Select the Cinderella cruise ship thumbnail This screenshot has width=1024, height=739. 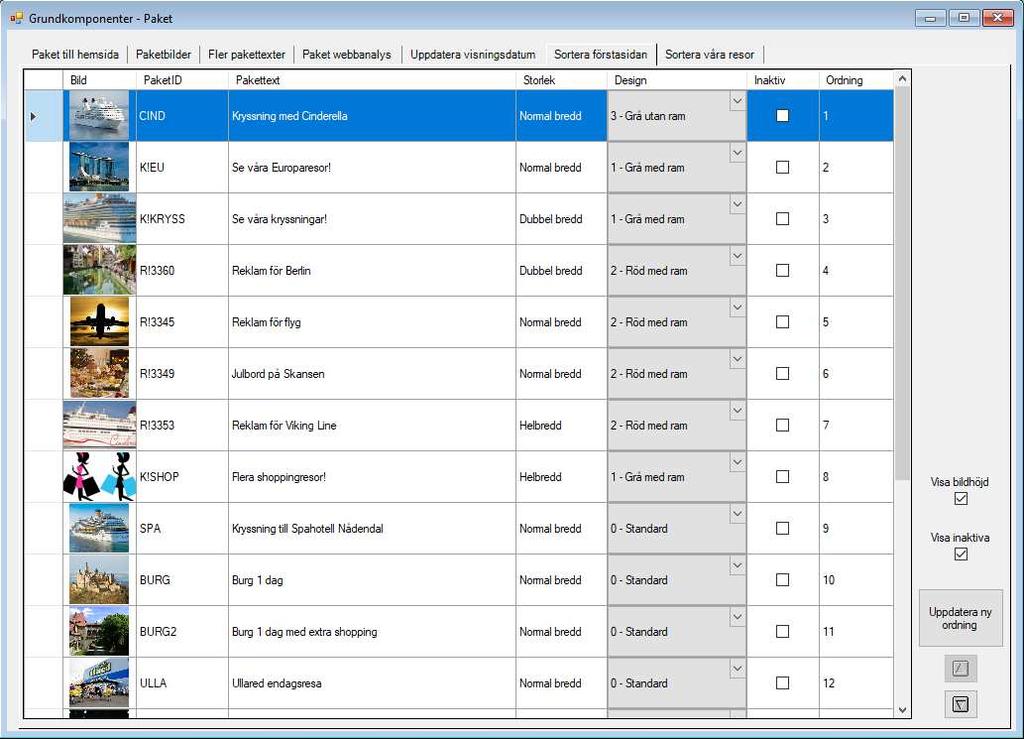pyautogui.click(x=99, y=116)
